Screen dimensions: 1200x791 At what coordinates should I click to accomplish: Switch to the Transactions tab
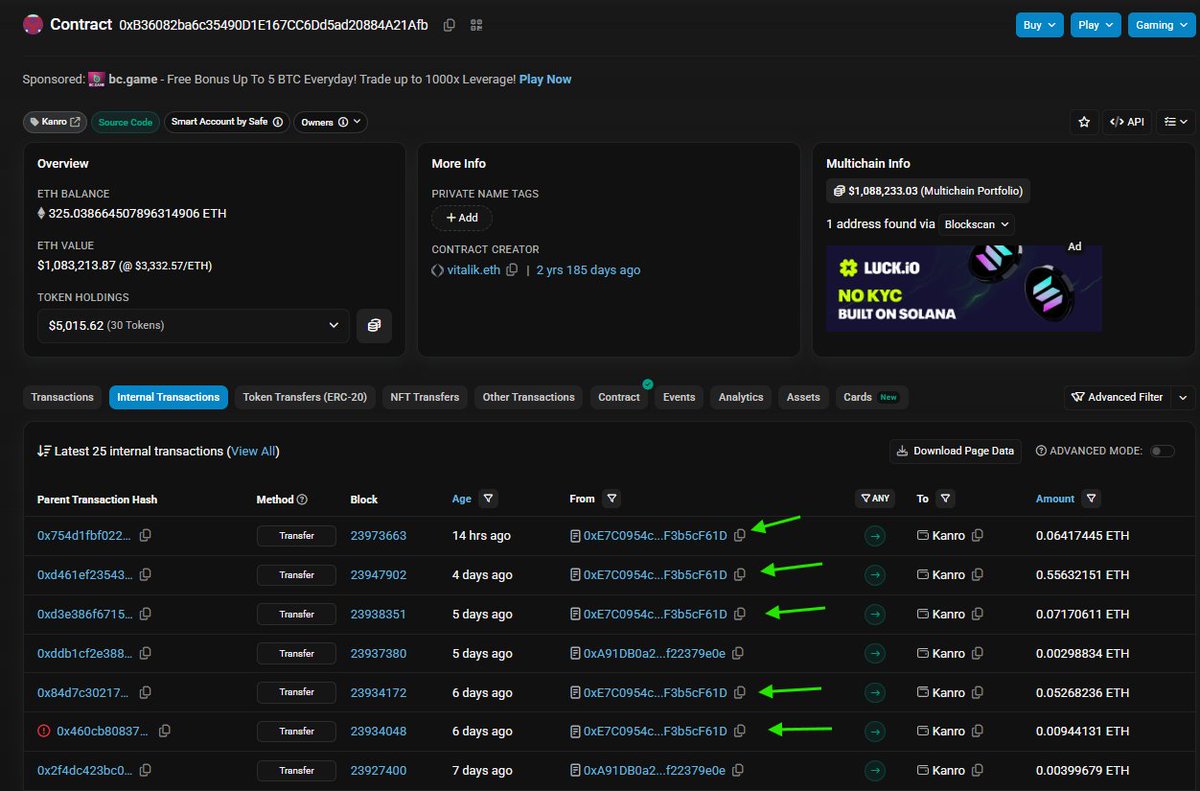point(62,397)
